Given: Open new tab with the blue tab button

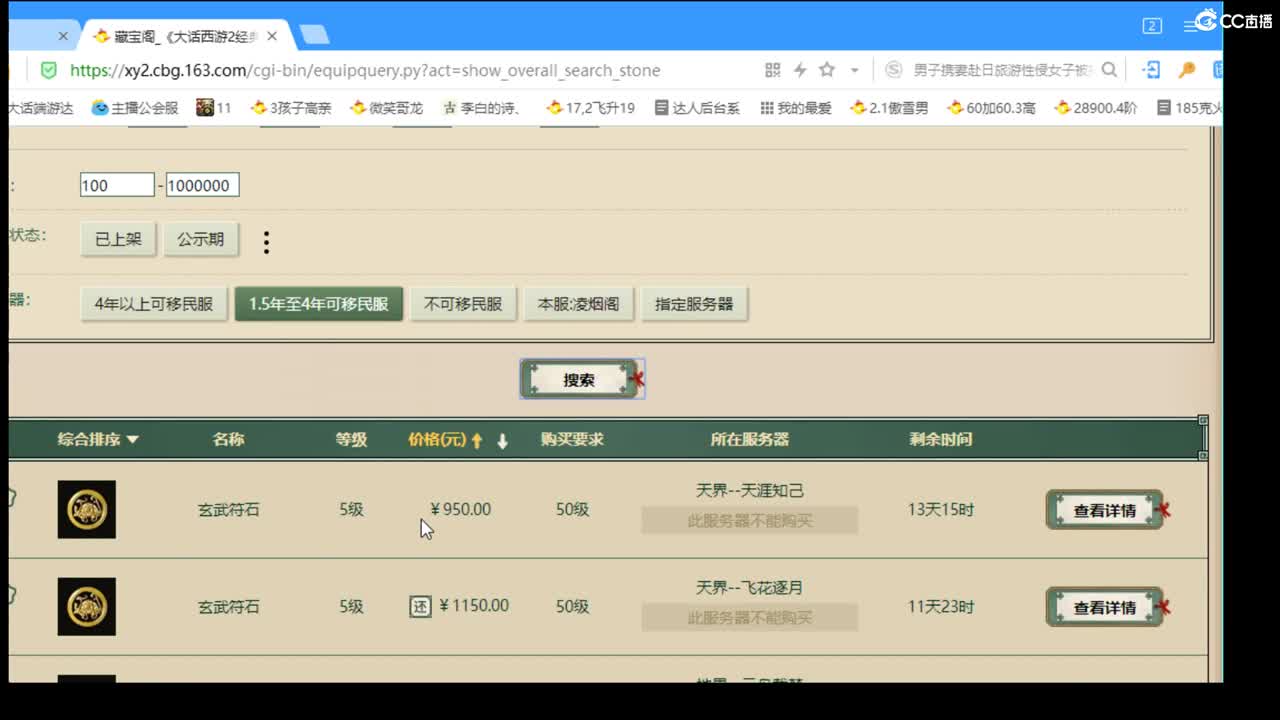Looking at the screenshot, I should [x=314, y=35].
